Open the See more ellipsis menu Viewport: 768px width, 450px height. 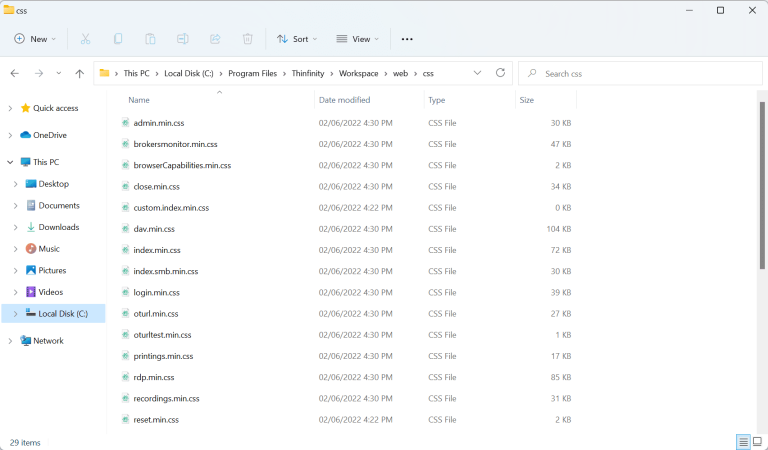pyautogui.click(x=407, y=39)
